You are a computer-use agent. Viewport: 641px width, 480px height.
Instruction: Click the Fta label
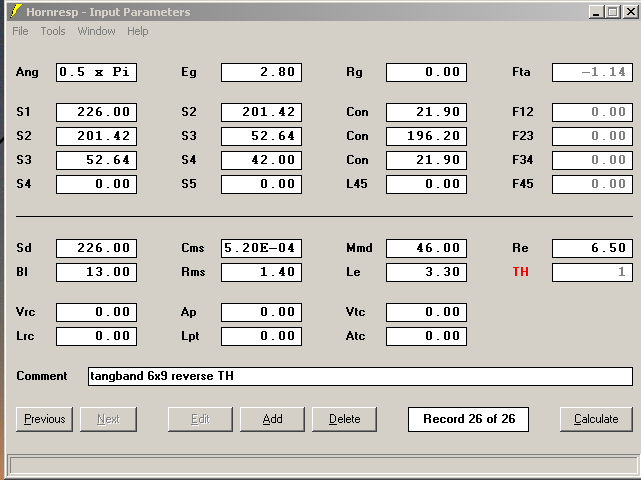pyautogui.click(x=521, y=72)
